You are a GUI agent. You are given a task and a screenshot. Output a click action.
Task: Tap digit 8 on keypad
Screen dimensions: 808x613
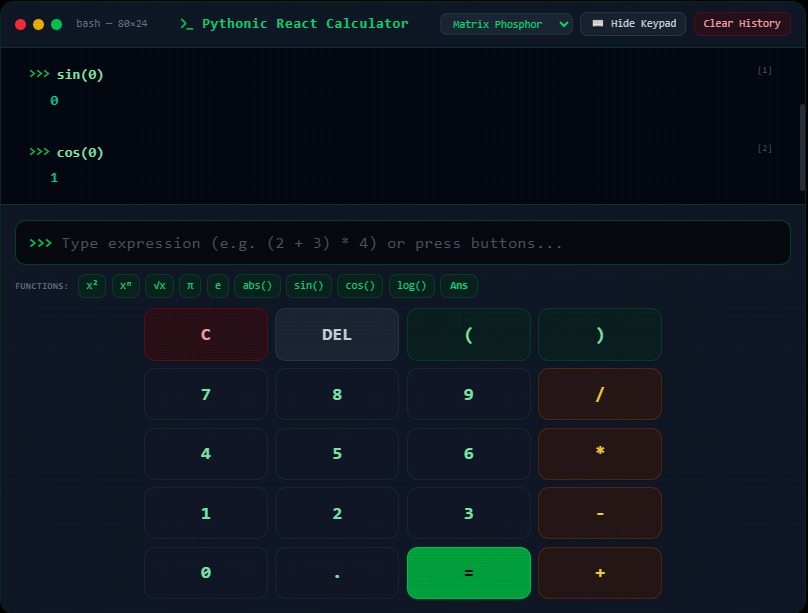coord(337,394)
